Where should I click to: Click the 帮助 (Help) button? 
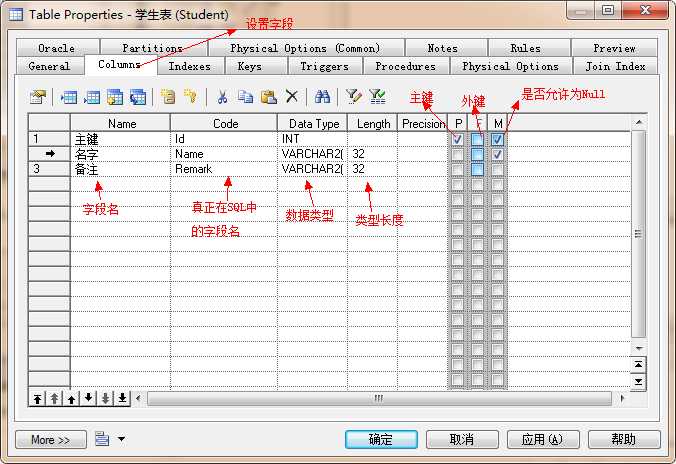click(624, 439)
